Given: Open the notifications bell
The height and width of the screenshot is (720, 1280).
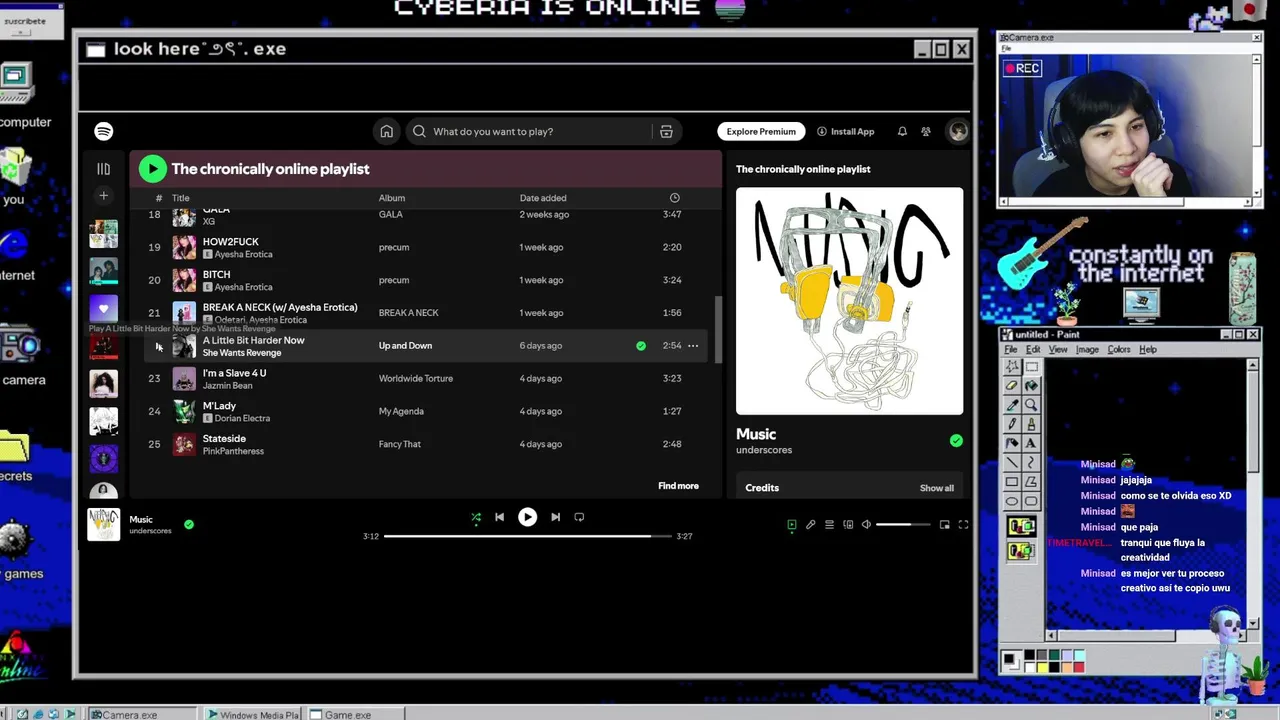Looking at the screenshot, I should coord(902,131).
